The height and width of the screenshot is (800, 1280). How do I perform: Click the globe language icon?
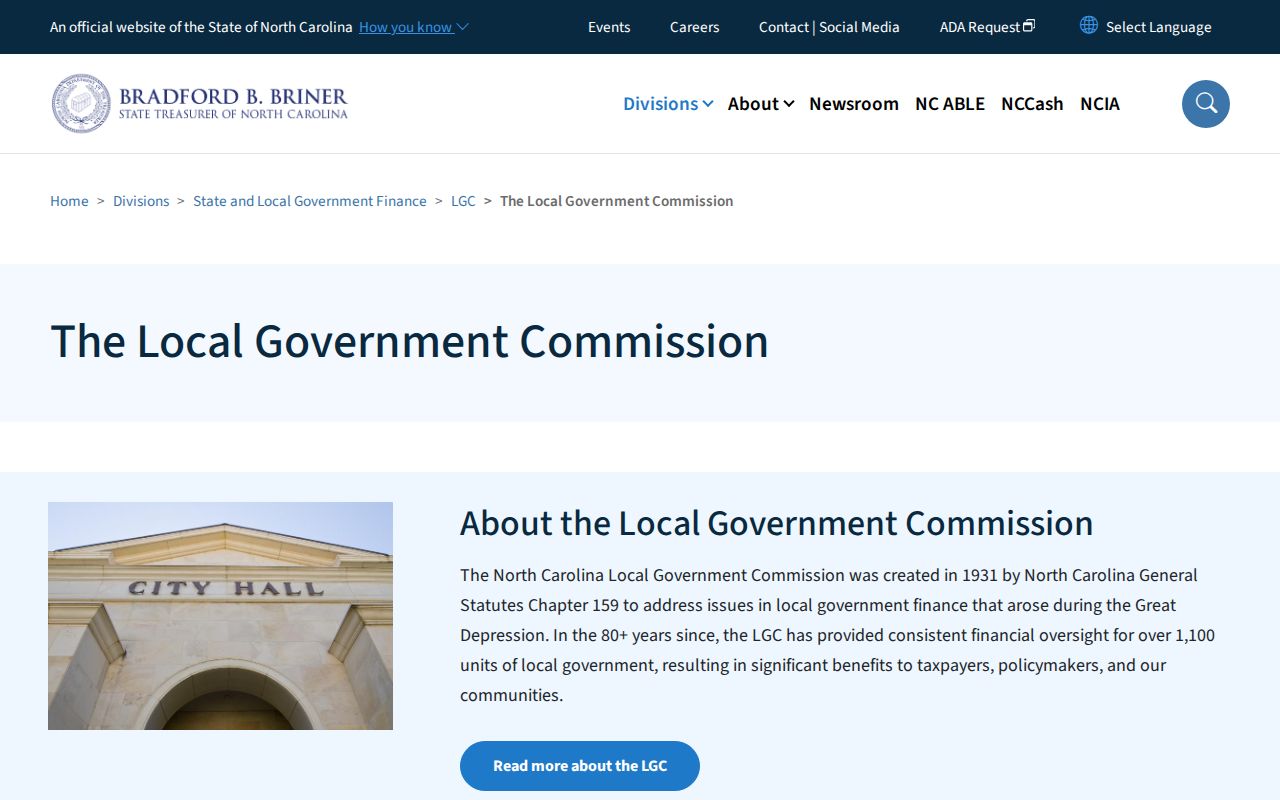tap(1089, 26)
